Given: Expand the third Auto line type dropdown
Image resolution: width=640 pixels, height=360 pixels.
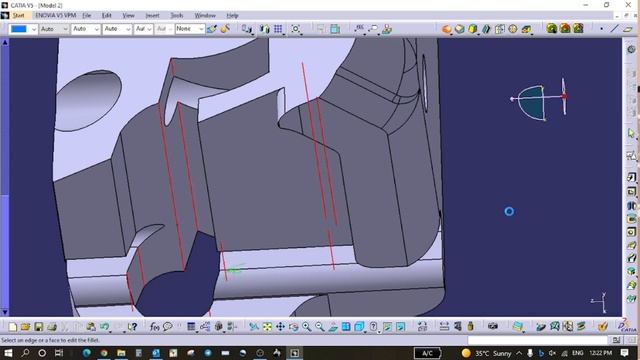Looking at the screenshot, I should 117,29.
